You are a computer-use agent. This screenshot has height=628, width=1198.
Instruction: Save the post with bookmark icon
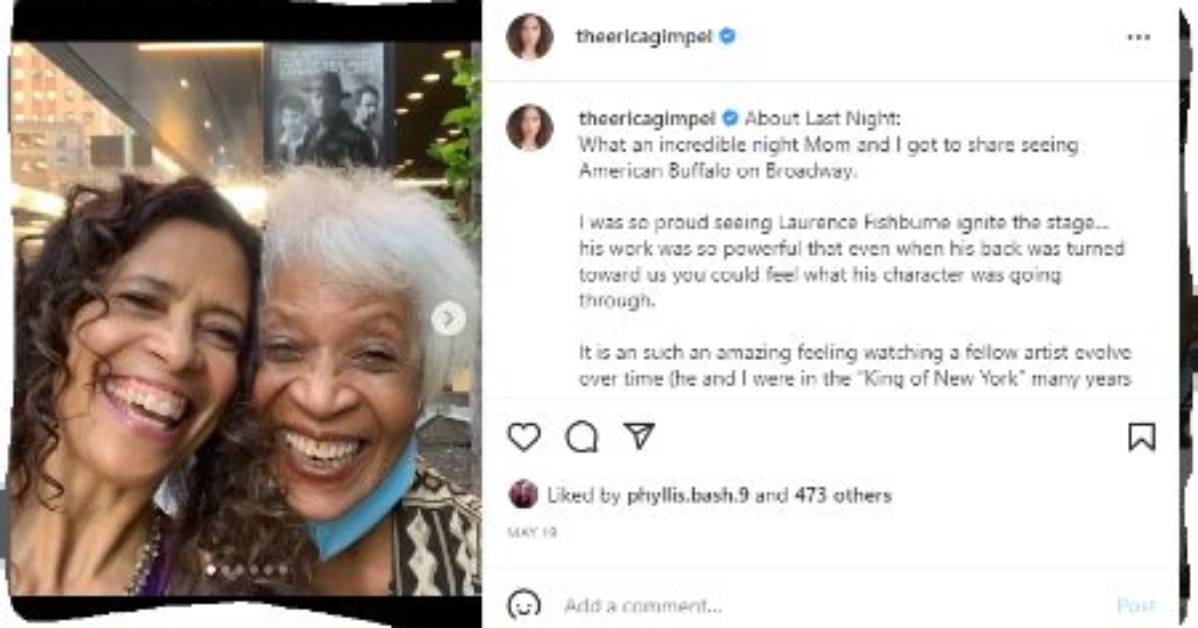click(x=1141, y=436)
